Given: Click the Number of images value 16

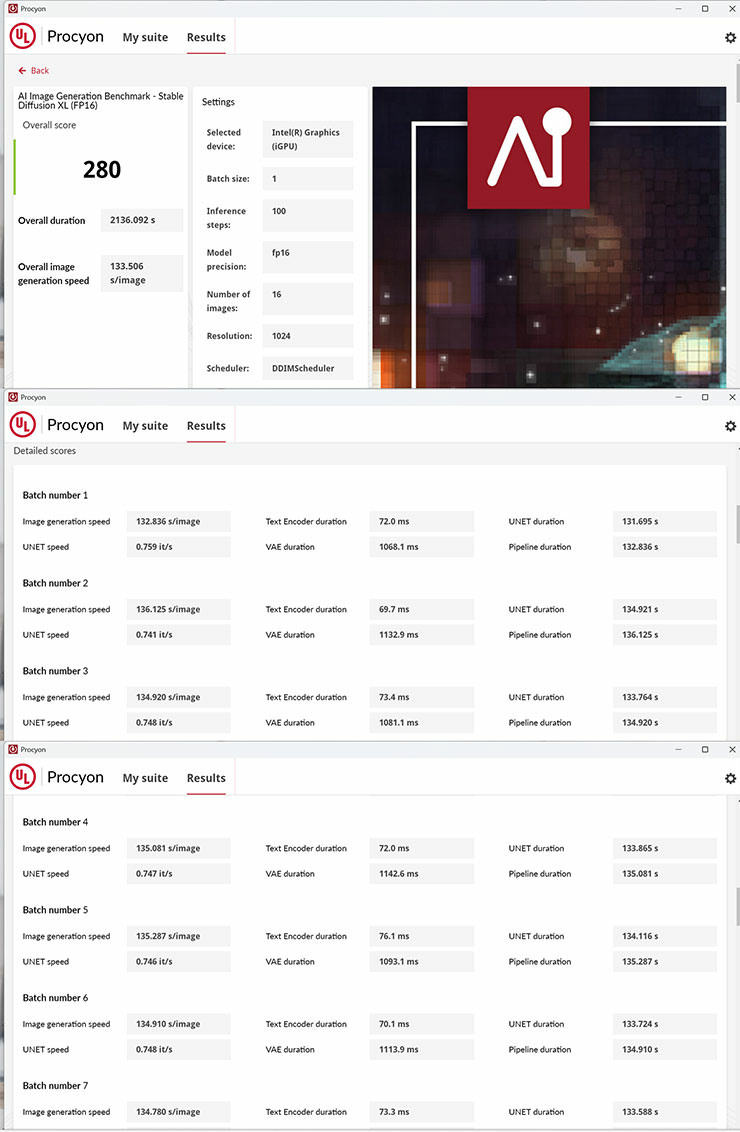Looking at the screenshot, I should click(x=308, y=299).
